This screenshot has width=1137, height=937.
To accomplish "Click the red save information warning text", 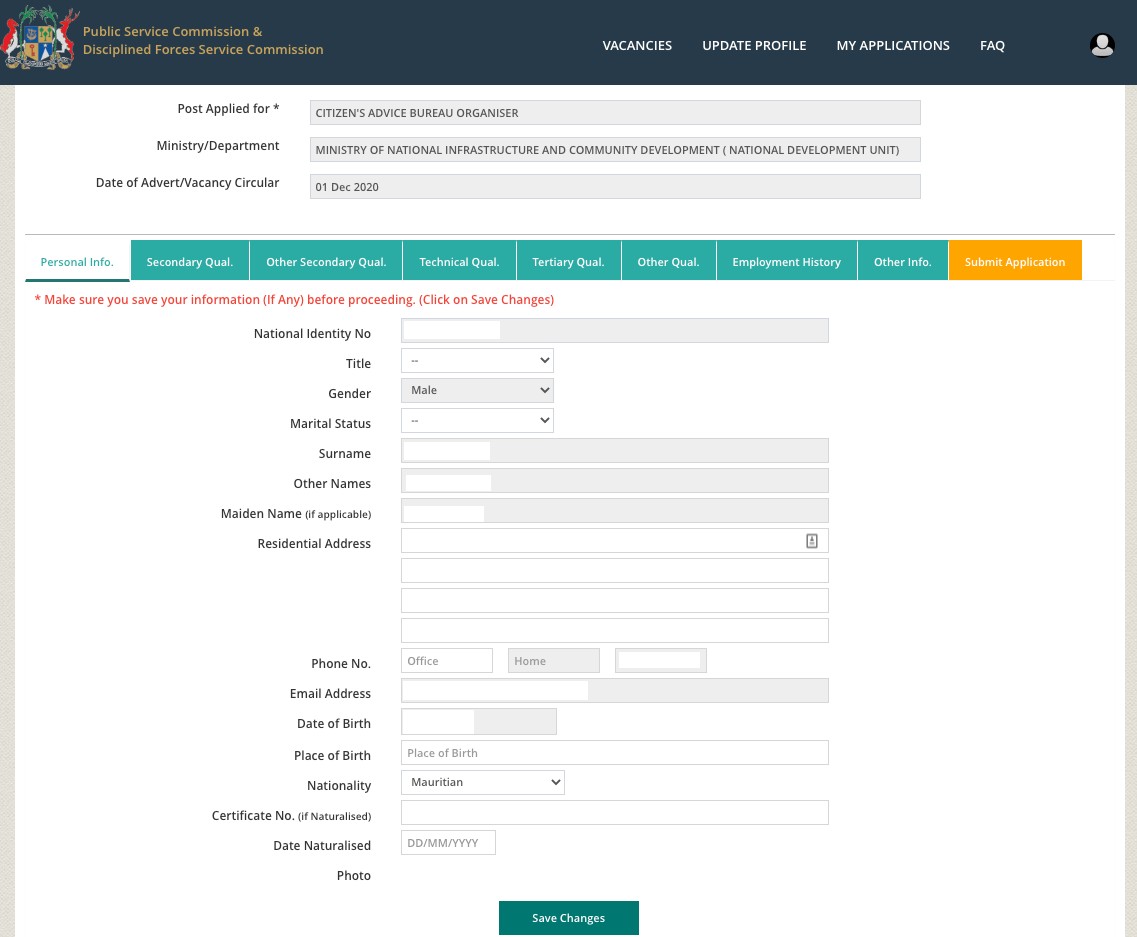I will pyautogui.click(x=294, y=300).
